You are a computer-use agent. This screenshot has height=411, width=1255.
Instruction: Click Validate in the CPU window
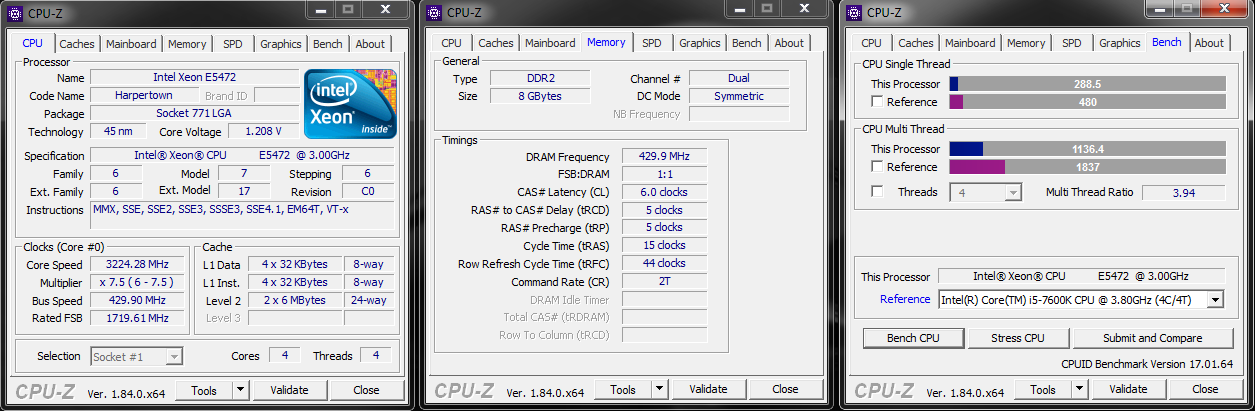(289, 390)
